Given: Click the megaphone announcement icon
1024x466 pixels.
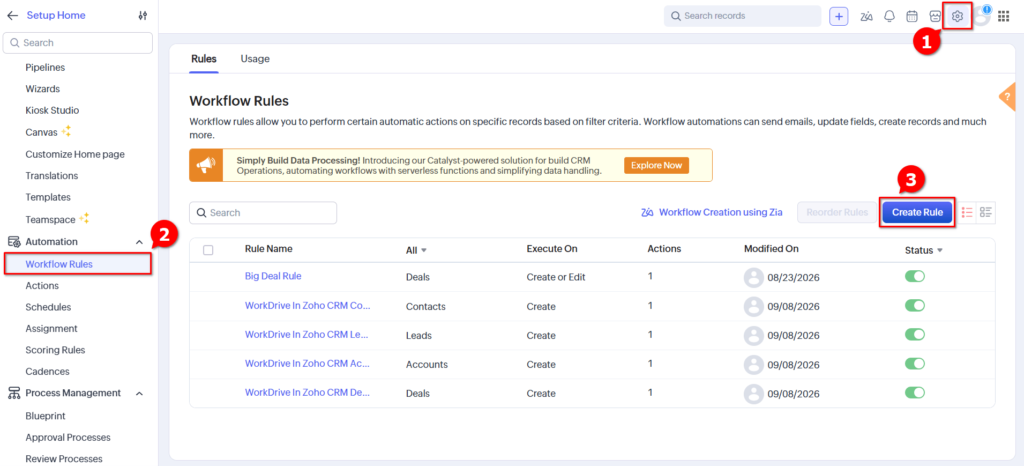Looking at the screenshot, I should (x=206, y=165).
